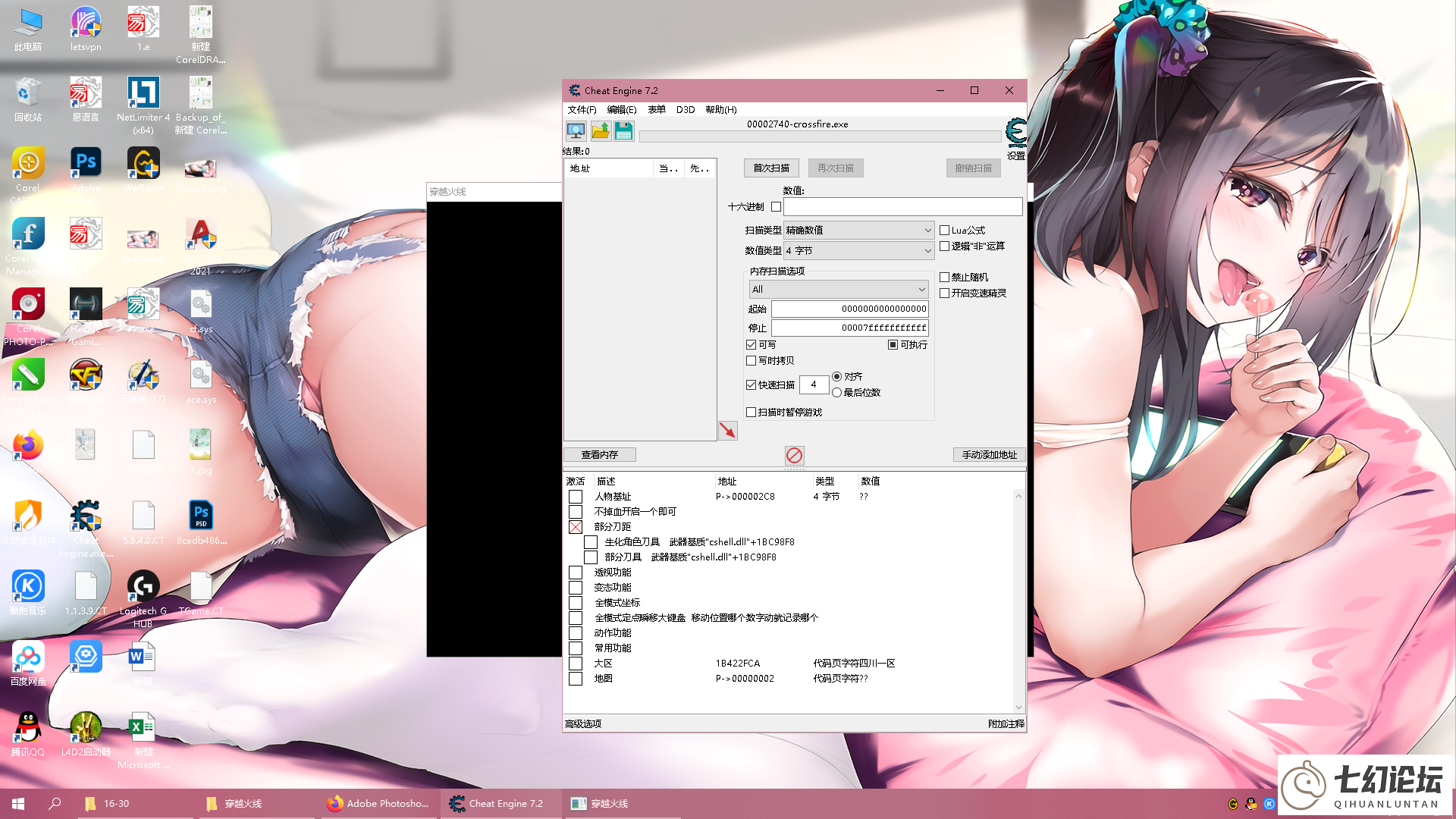
Task: Click fast scan alignment value field
Action: tap(814, 384)
